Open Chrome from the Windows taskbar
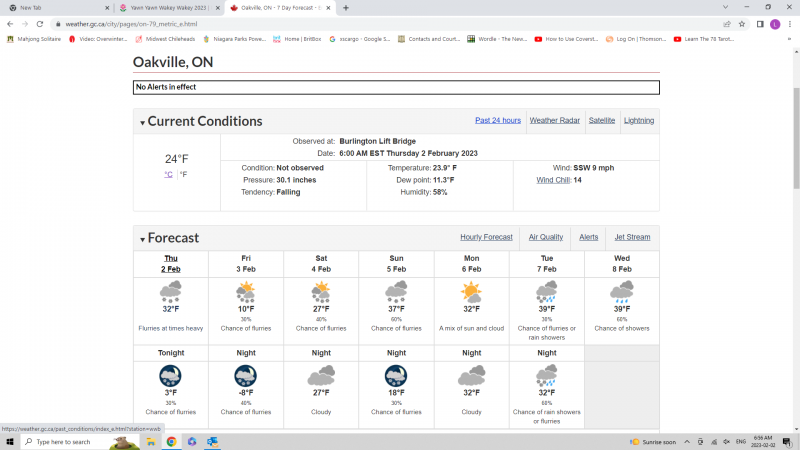 [171, 441]
